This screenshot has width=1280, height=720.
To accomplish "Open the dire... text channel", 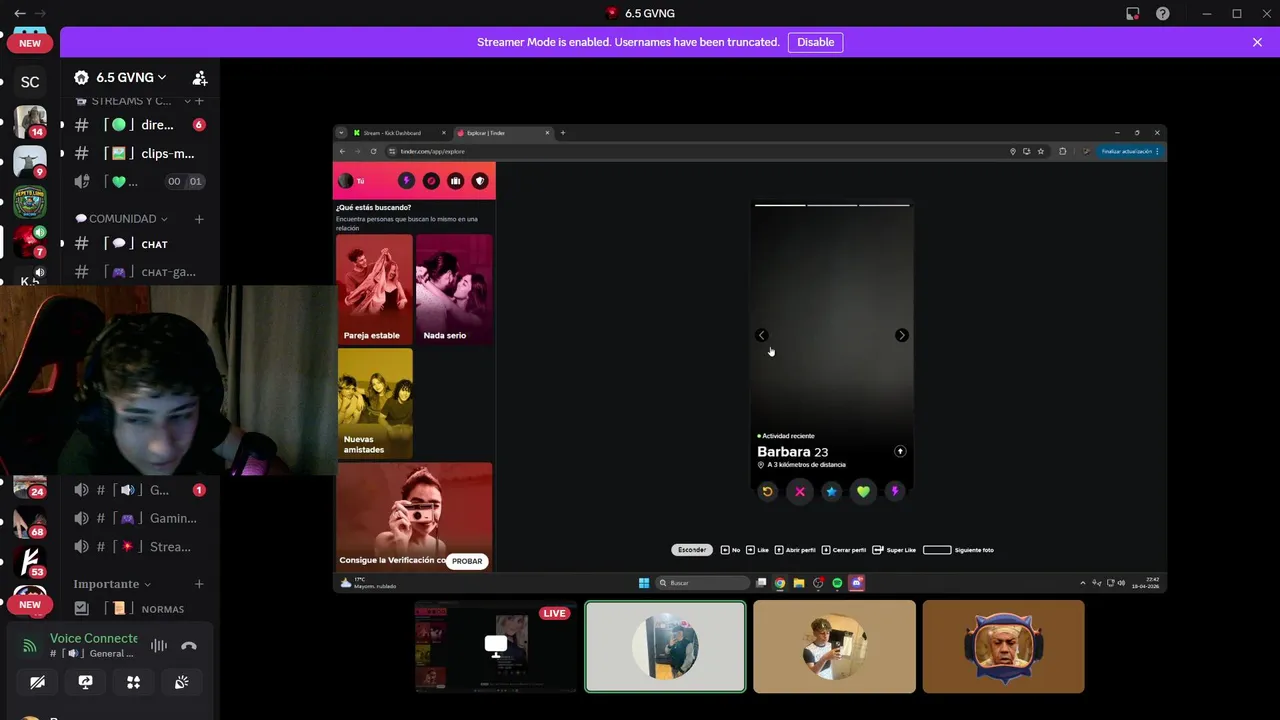I will pos(140,125).
